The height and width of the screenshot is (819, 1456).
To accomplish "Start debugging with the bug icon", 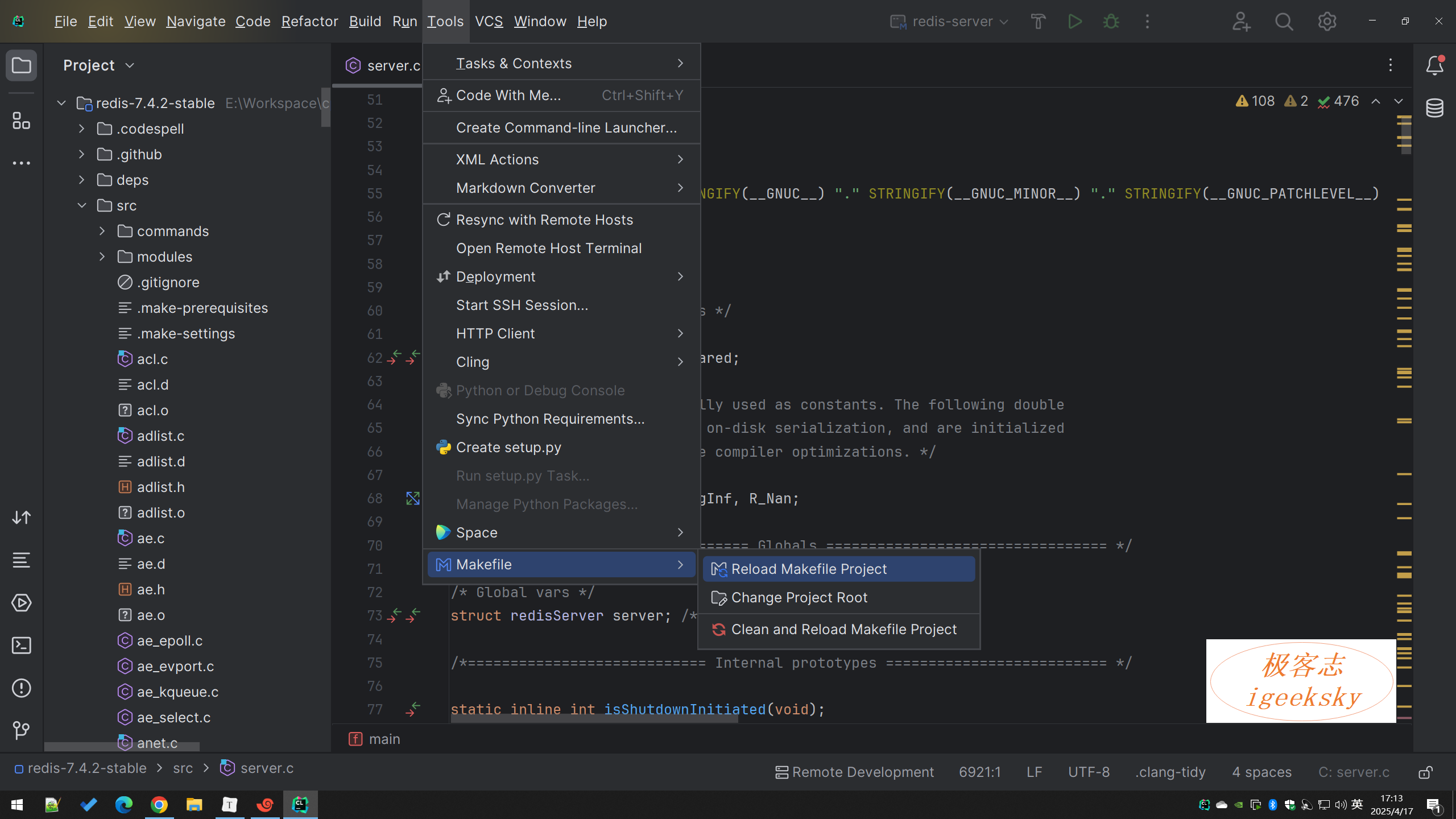I will coord(1111,22).
